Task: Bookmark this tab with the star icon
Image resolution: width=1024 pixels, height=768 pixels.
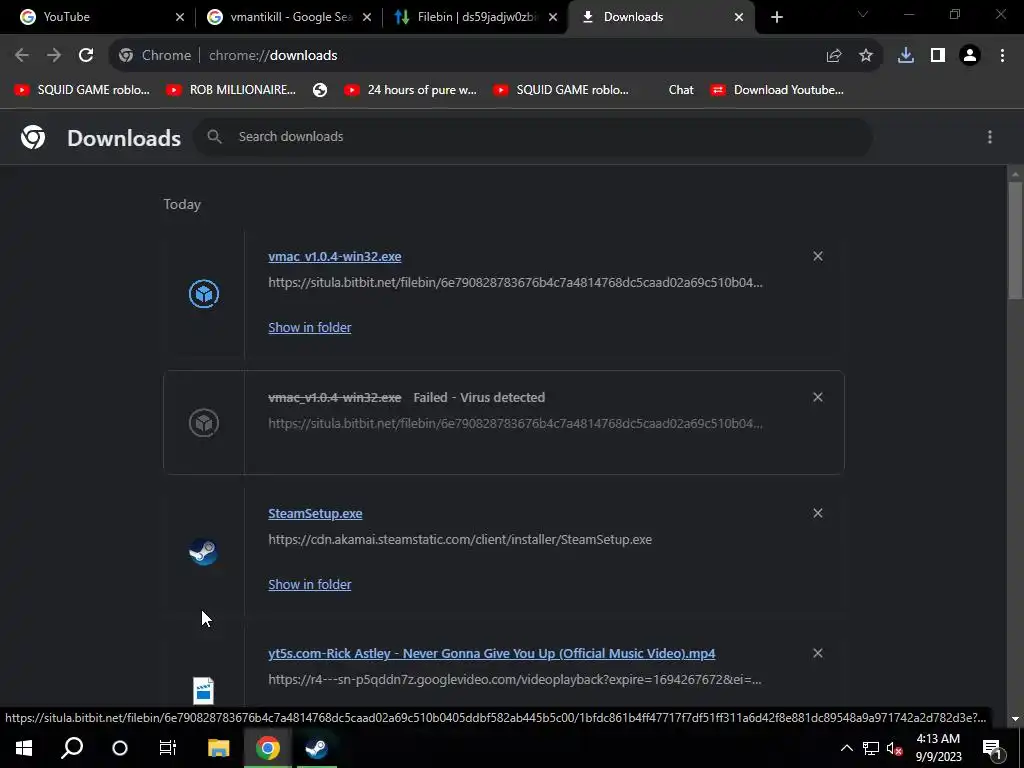Action: click(866, 56)
